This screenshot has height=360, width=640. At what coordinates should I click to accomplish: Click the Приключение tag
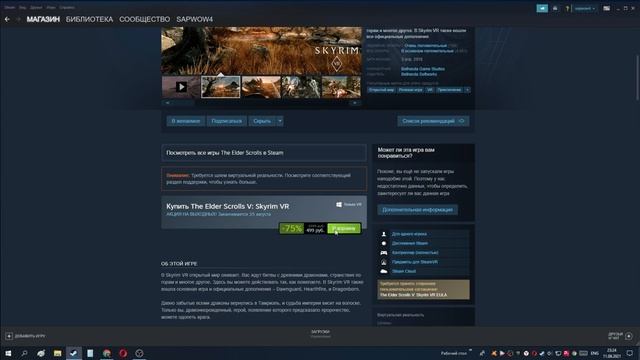tap(449, 90)
